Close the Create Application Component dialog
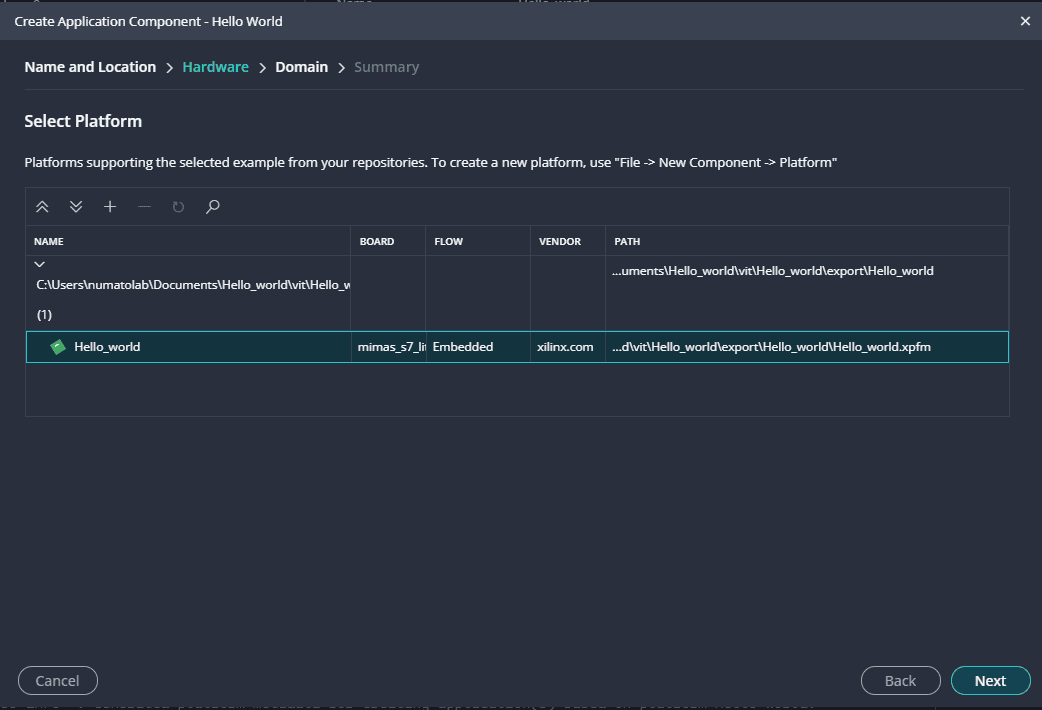The height and width of the screenshot is (710, 1042). [1025, 21]
